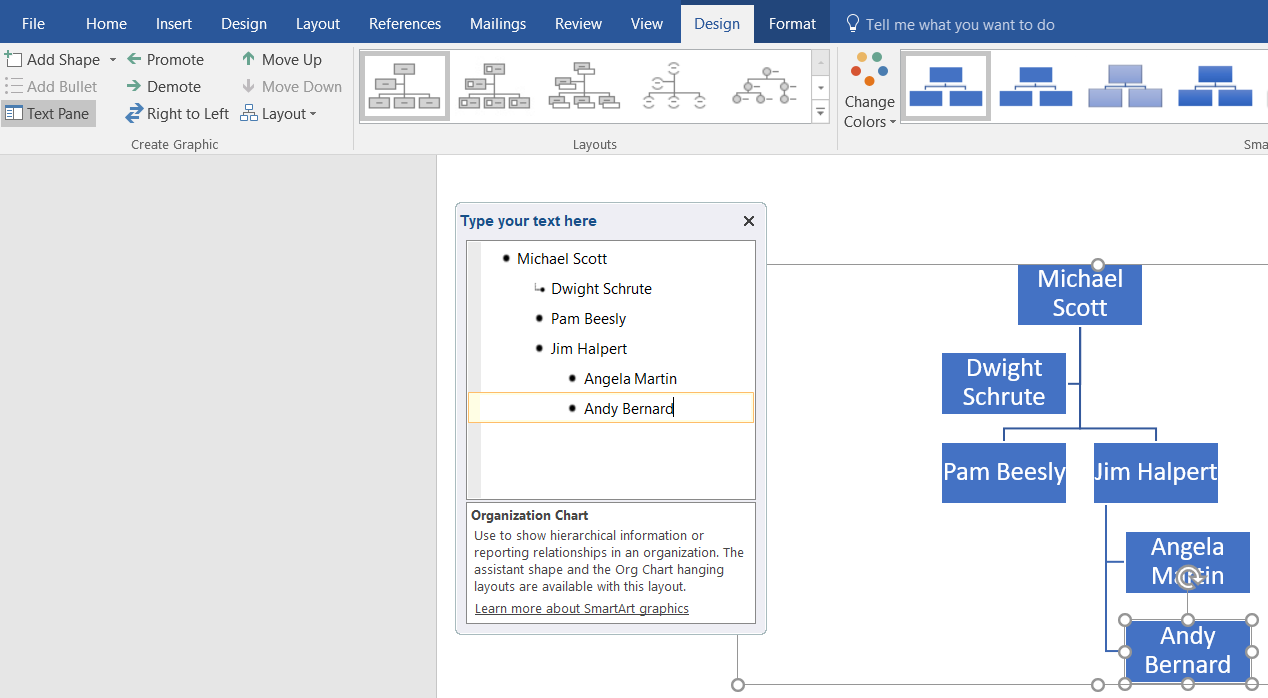This screenshot has height=698, width=1268.
Task: Open the Layout ribbon tab
Action: 318,24
